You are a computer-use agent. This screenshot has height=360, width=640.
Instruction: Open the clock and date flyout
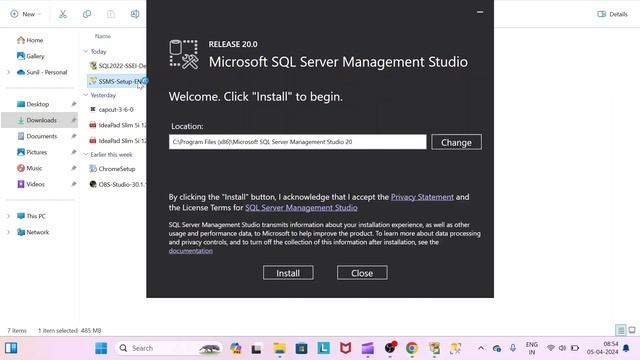pos(602,348)
